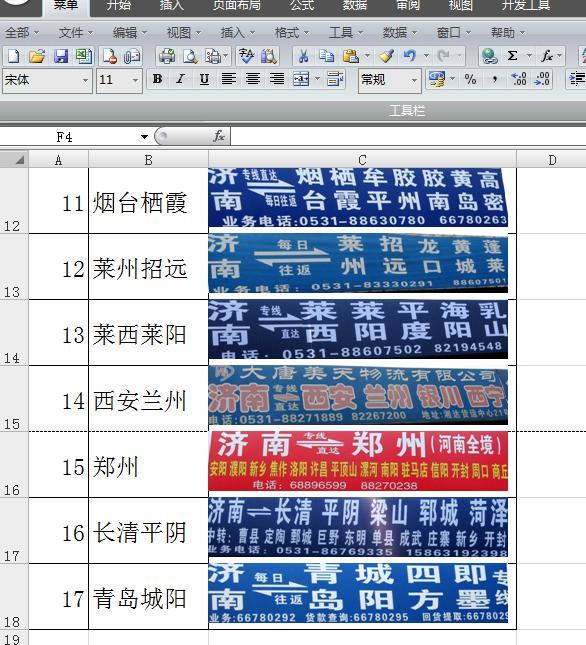
Task: Center text in the cell
Action: [253, 79]
